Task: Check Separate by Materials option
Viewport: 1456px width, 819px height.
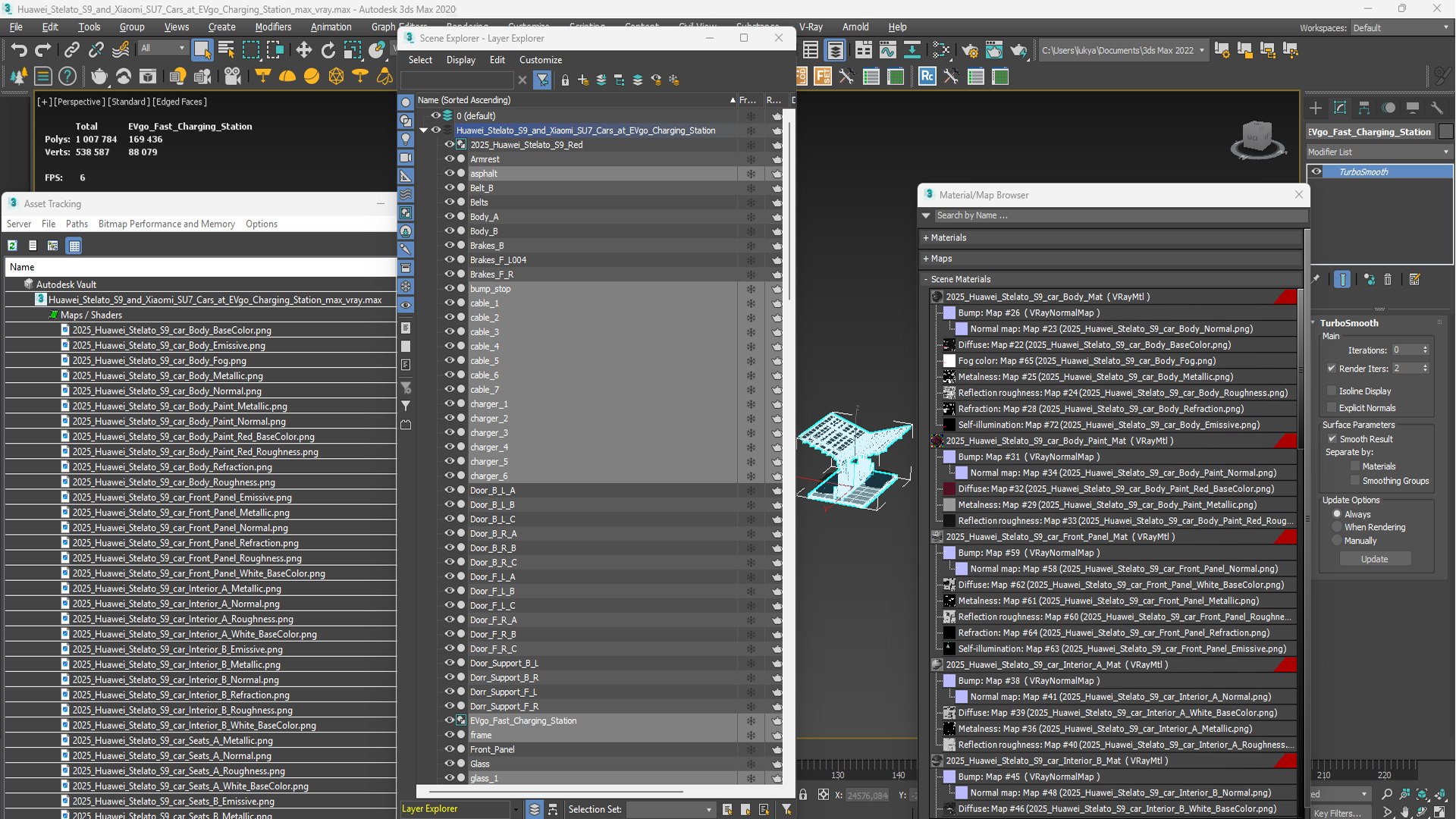Action: tap(1355, 466)
